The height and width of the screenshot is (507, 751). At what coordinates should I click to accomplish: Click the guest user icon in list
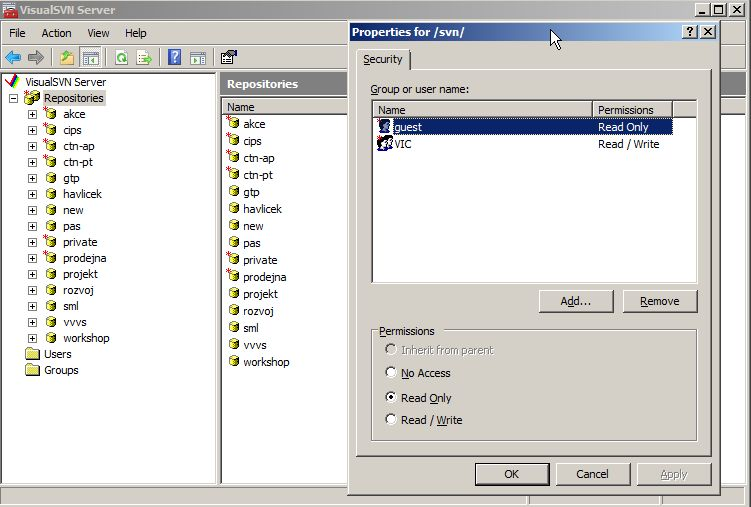tap(384, 126)
